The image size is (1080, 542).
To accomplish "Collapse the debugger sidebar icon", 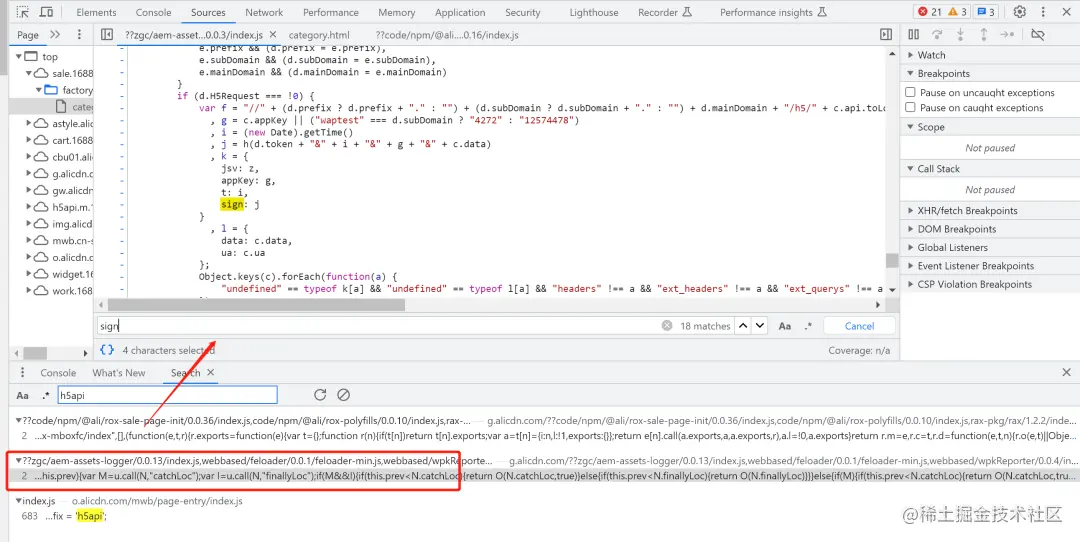I will click(886, 34).
